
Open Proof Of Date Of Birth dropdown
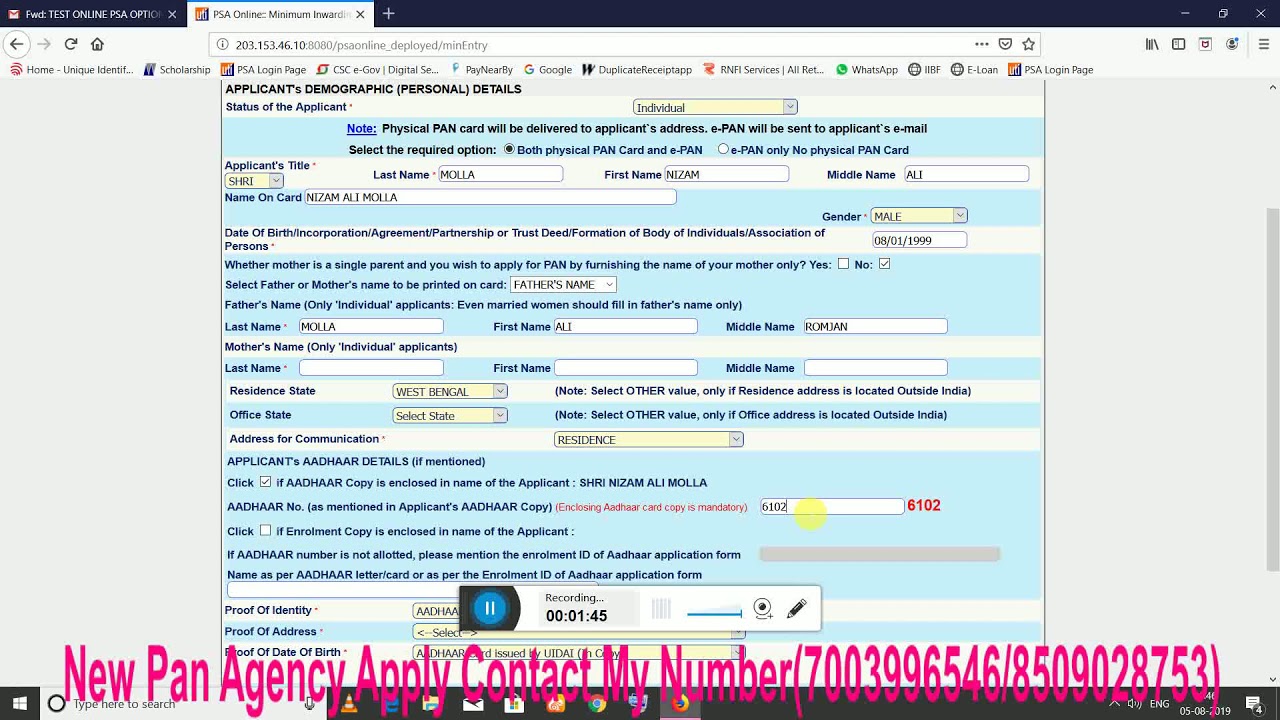click(x=578, y=653)
